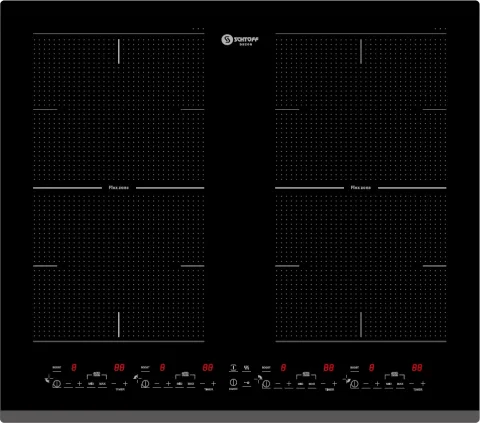Set front-left zone to MAX
This screenshot has width=480, height=423.
tap(102, 384)
